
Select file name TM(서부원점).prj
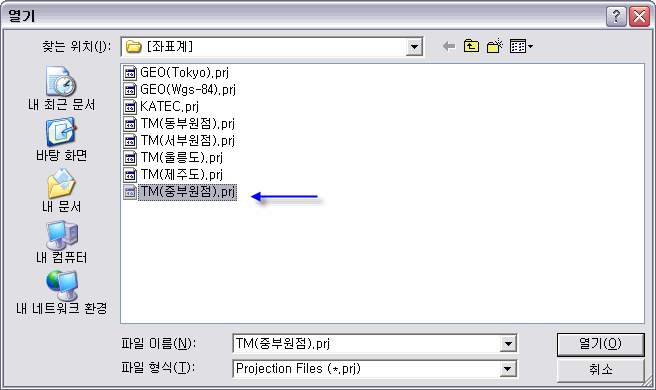(x=187, y=141)
